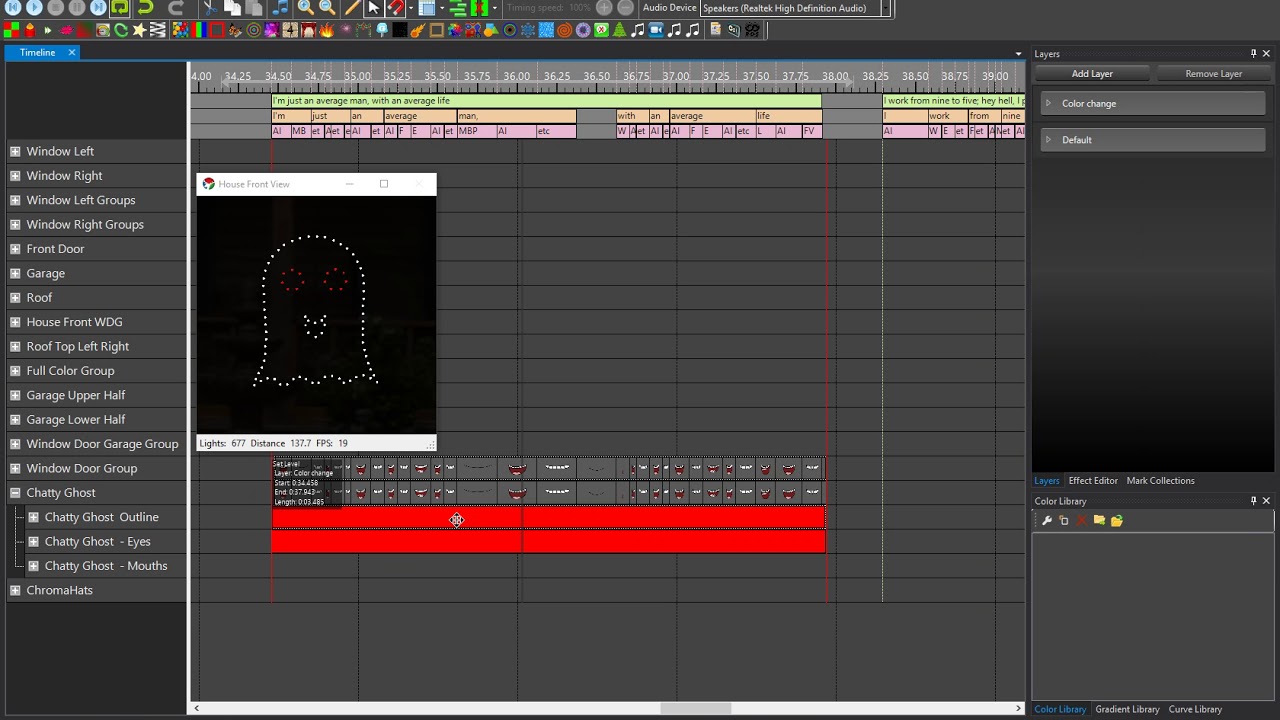Pick the green Tree effect icon

coord(619,30)
